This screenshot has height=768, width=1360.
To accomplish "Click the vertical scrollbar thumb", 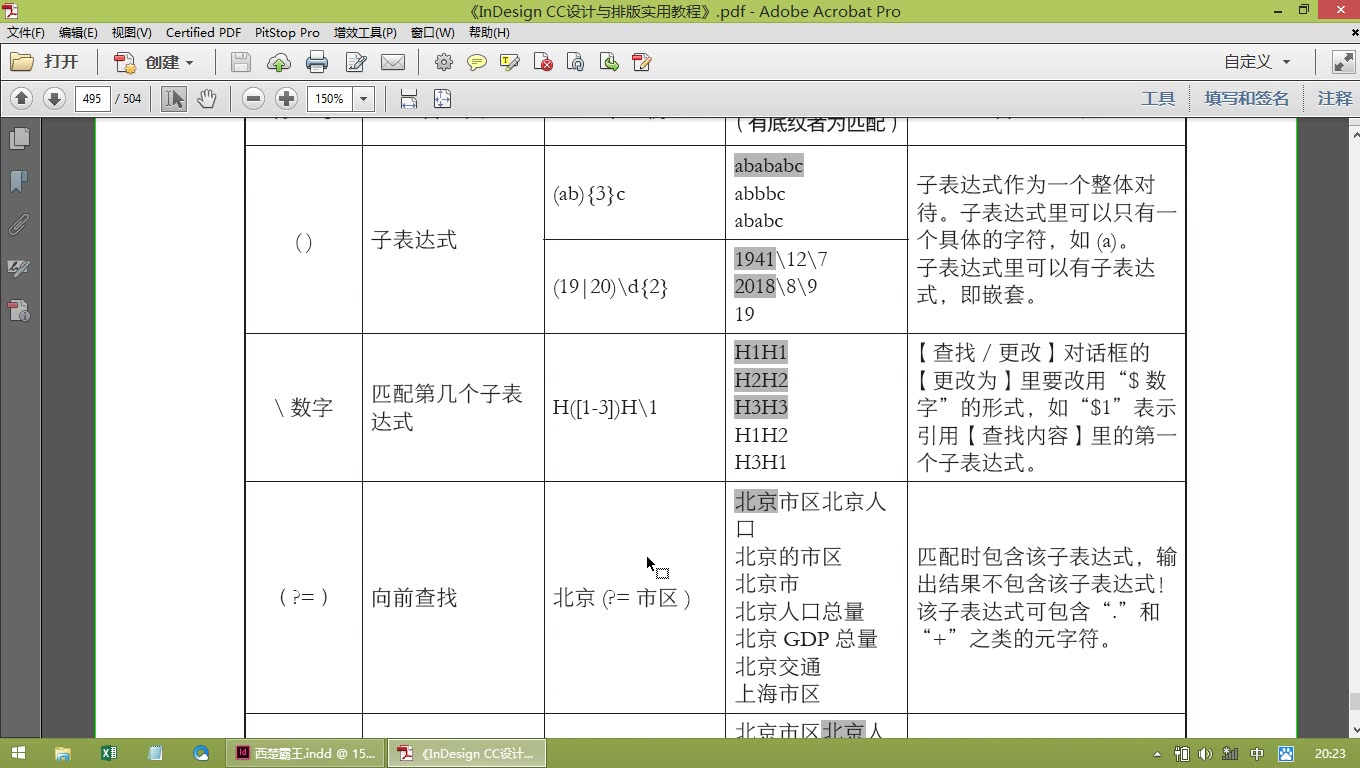I will click(1354, 702).
